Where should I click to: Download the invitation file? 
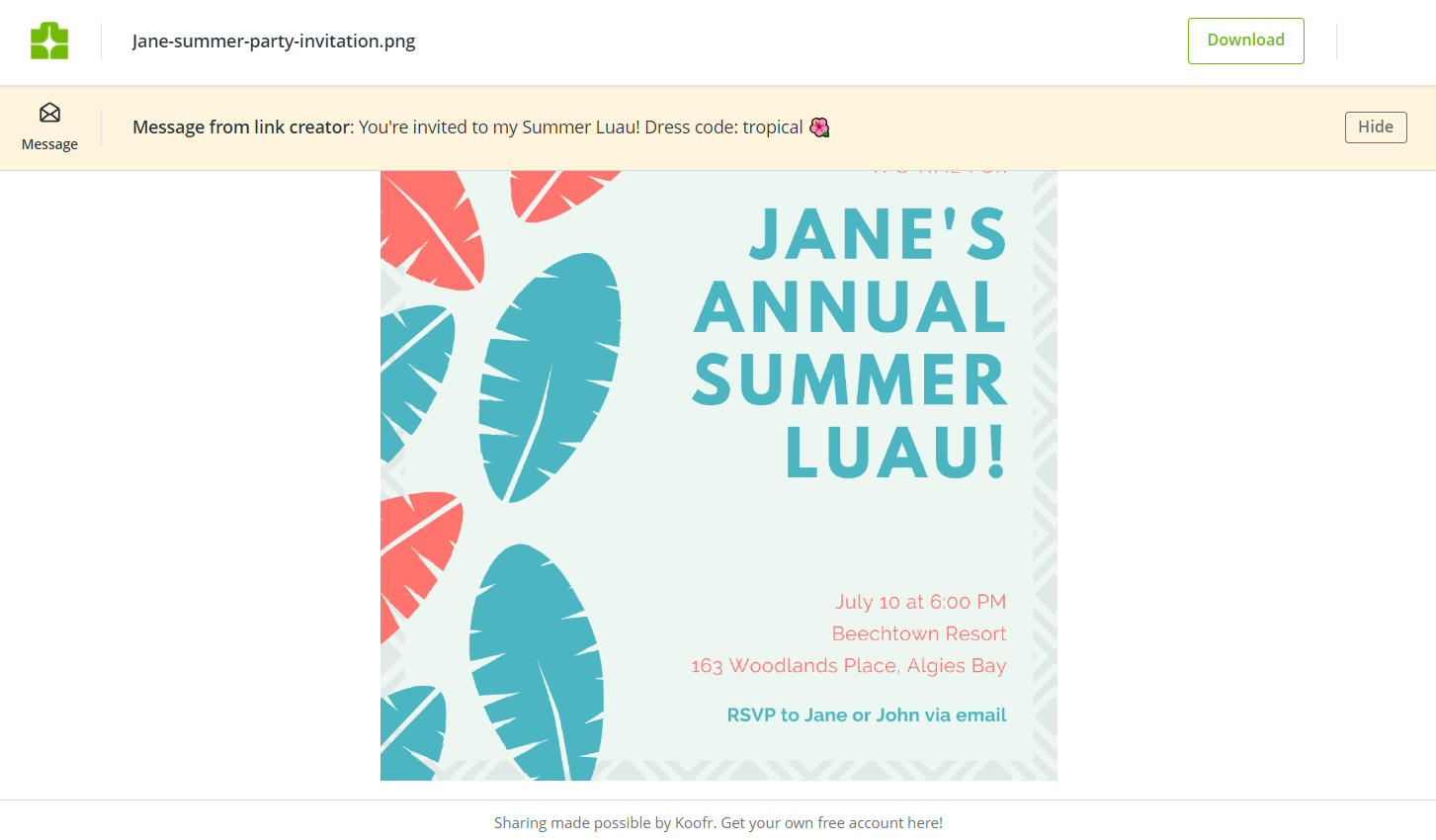pos(1245,41)
